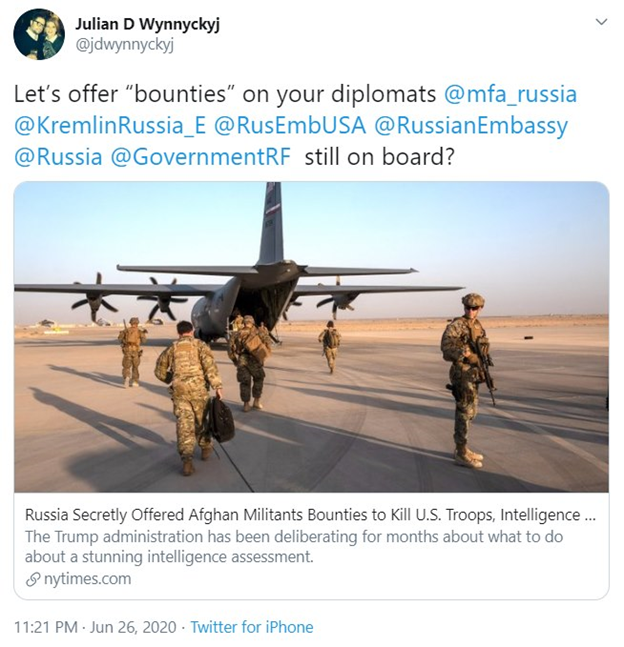Open the Julian D Wynnyckyj display name
The image size is (624, 647).
click(147, 24)
